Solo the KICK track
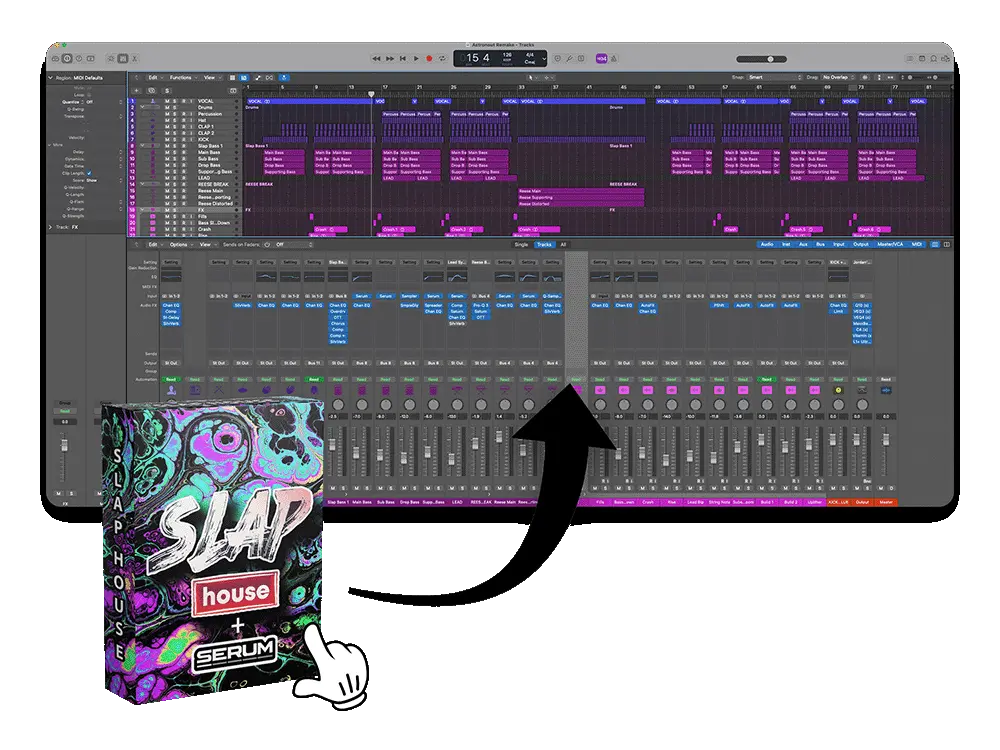Image resolution: width=1000 pixels, height=750 pixels. pyautogui.click(x=173, y=140)
